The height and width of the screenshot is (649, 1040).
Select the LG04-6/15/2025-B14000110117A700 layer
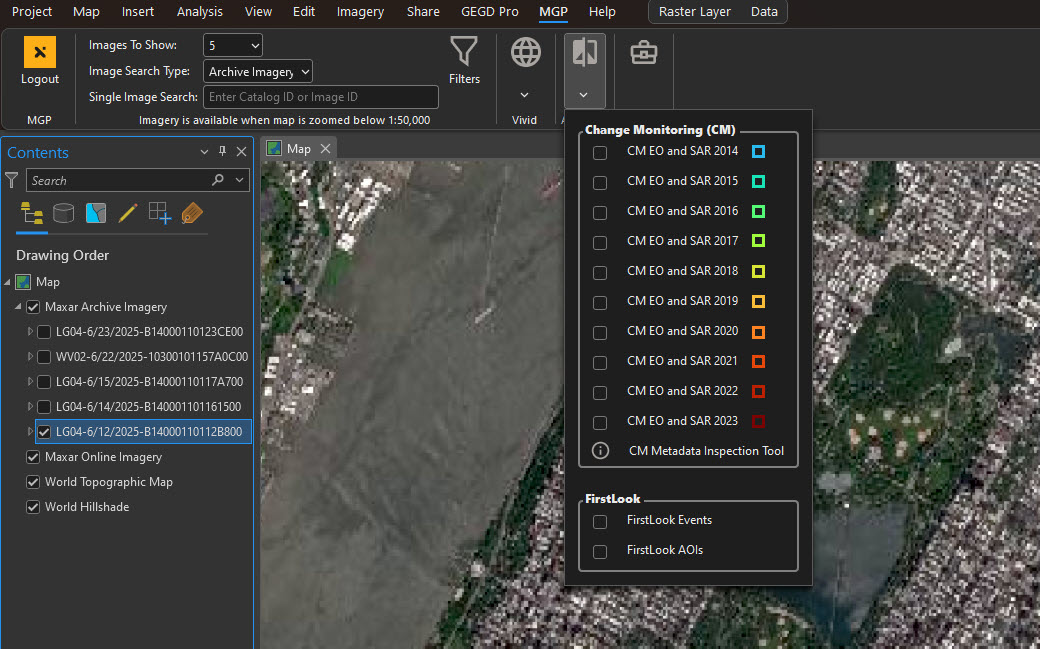pos(149,382)
